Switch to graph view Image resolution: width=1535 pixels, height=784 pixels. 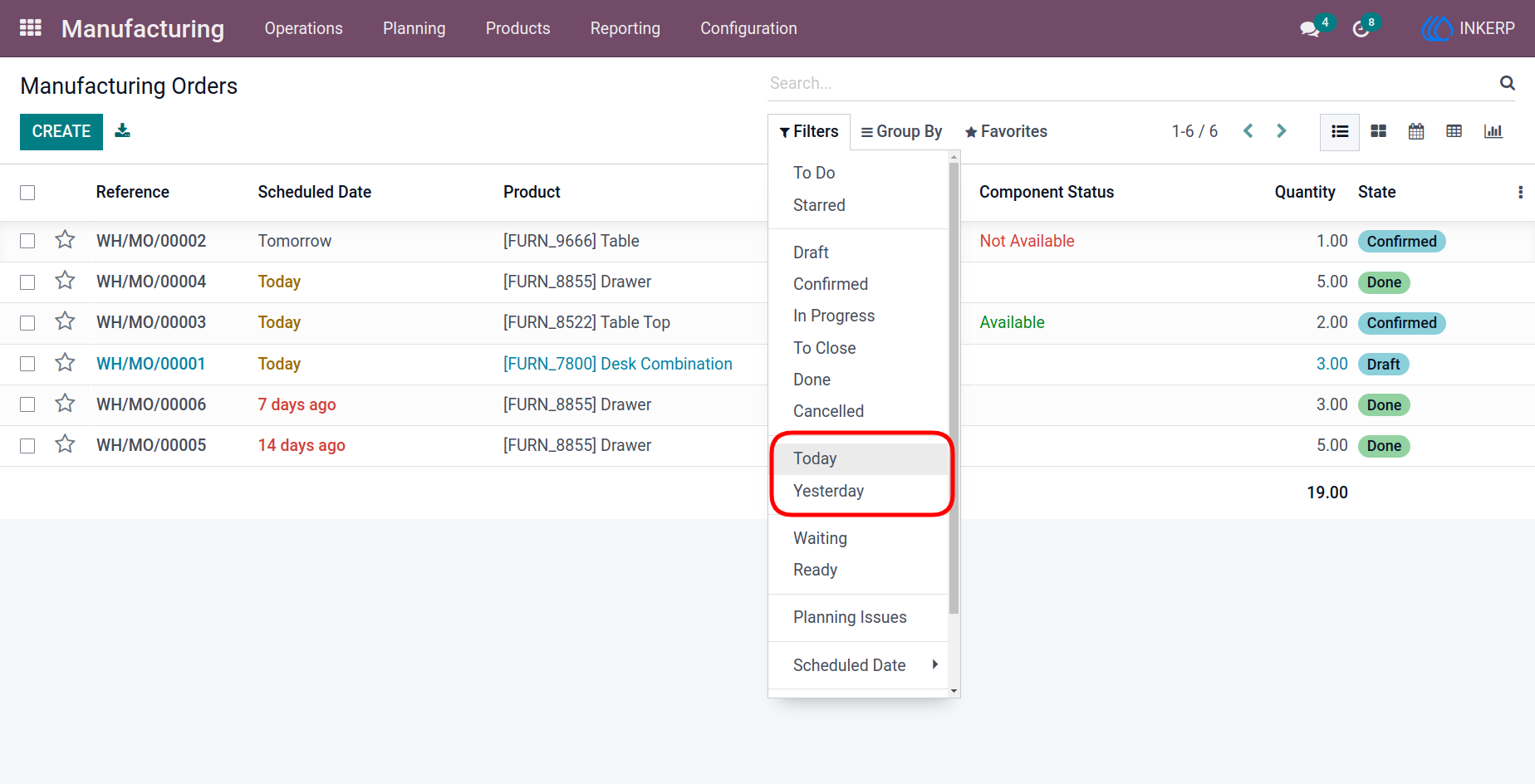point(1493,131)
